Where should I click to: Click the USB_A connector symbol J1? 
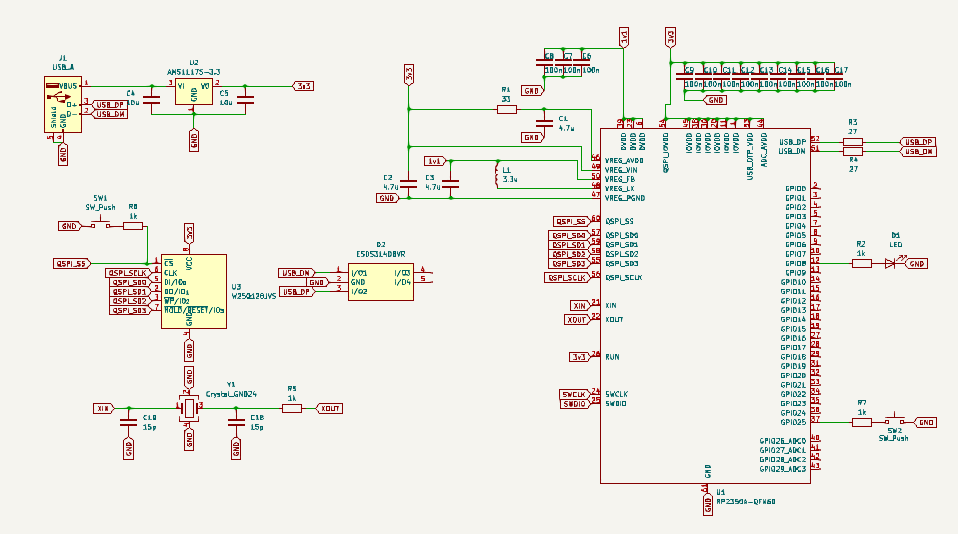(x=61, y=106)
